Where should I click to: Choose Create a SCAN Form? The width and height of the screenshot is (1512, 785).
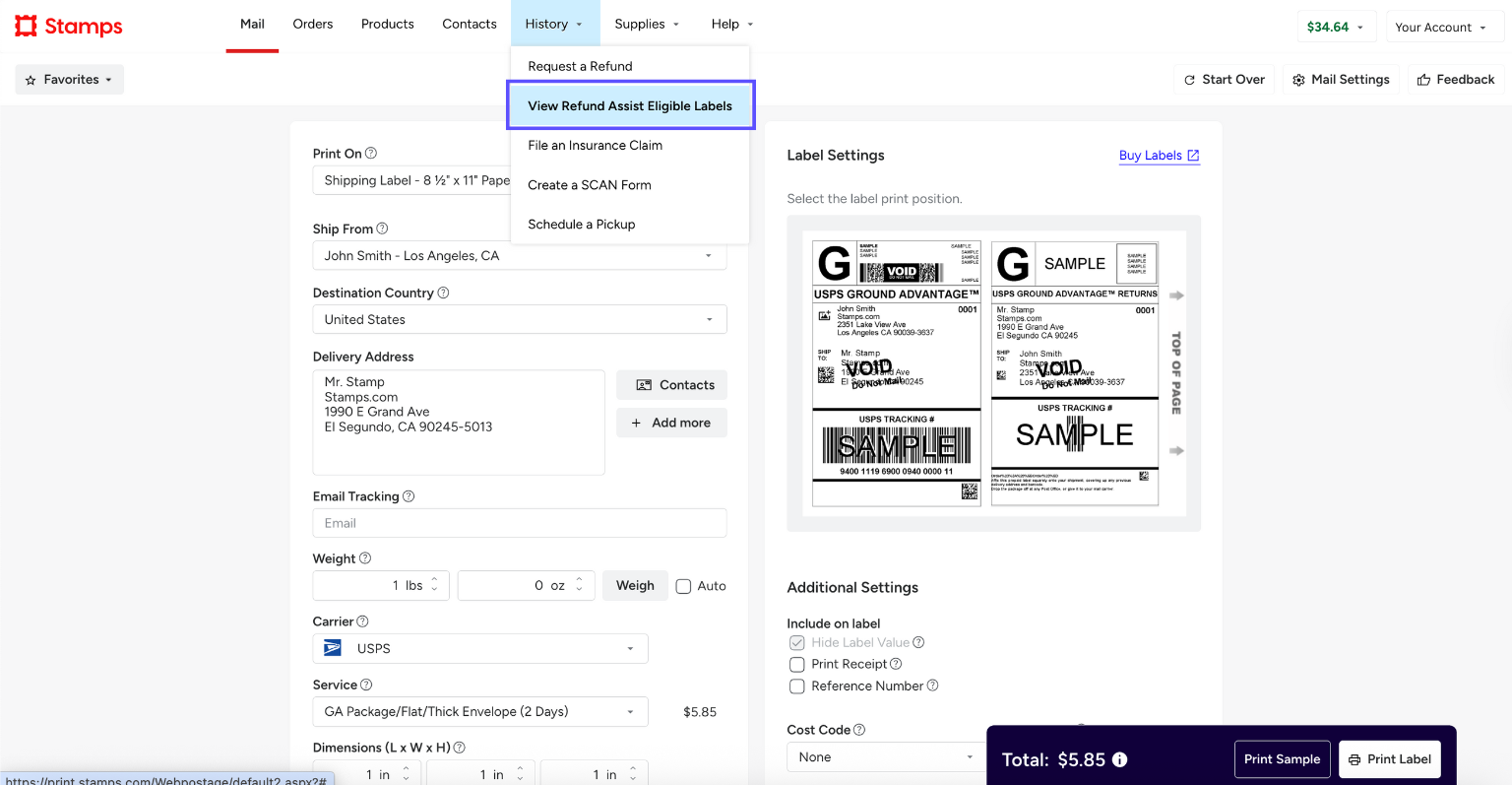(x=590, y=185)
